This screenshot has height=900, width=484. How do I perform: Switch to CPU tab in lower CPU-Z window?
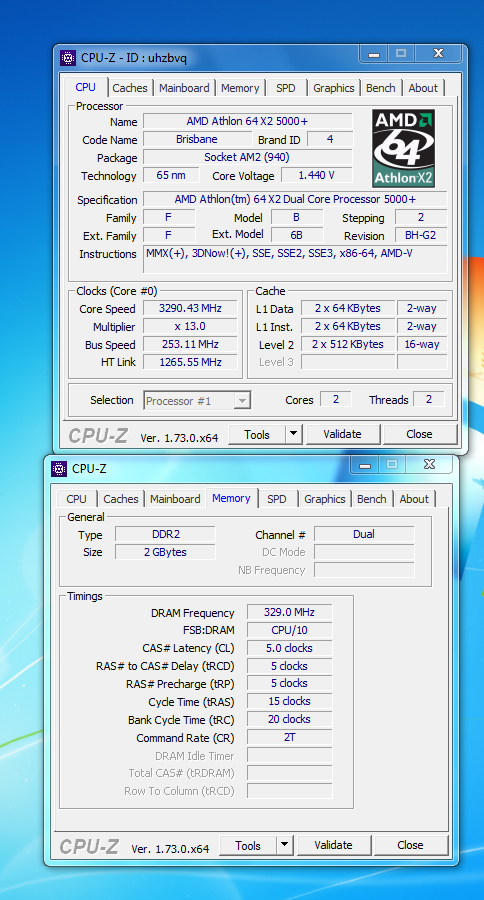tap(76, 499)
